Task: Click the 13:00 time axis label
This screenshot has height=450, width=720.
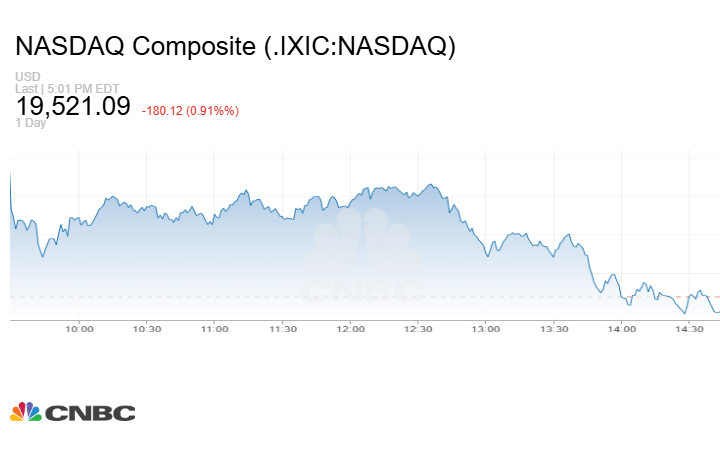Action: [486, 329]
